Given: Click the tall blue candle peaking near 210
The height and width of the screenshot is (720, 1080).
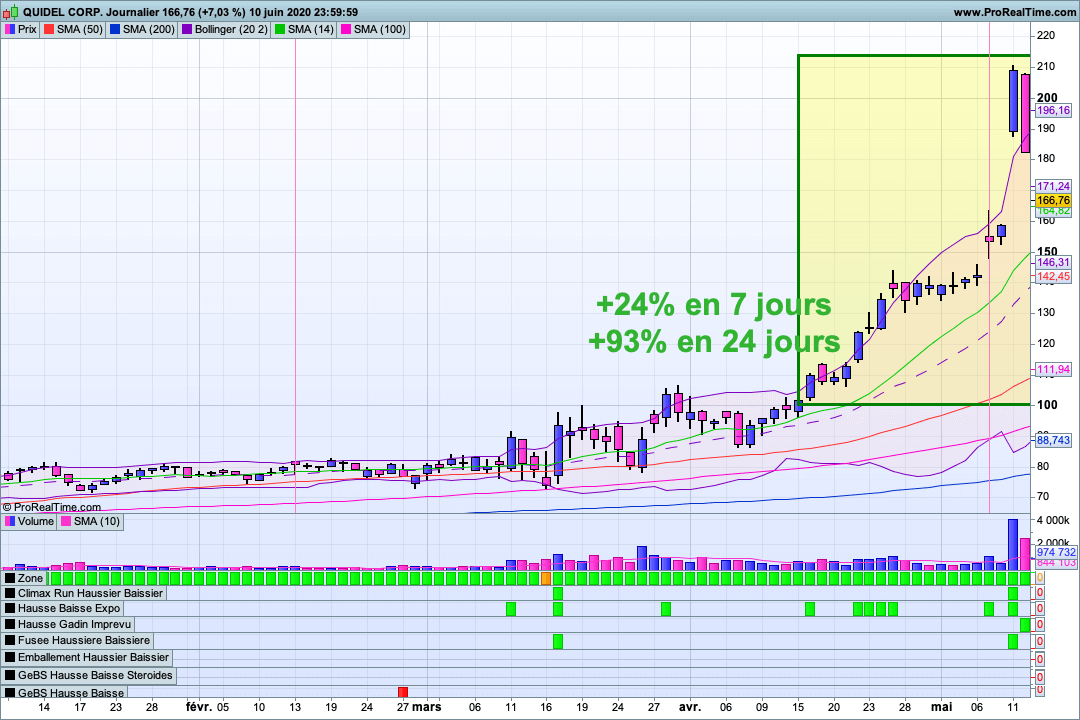Looking at the screenshot, I should (x=1013, y=101).
